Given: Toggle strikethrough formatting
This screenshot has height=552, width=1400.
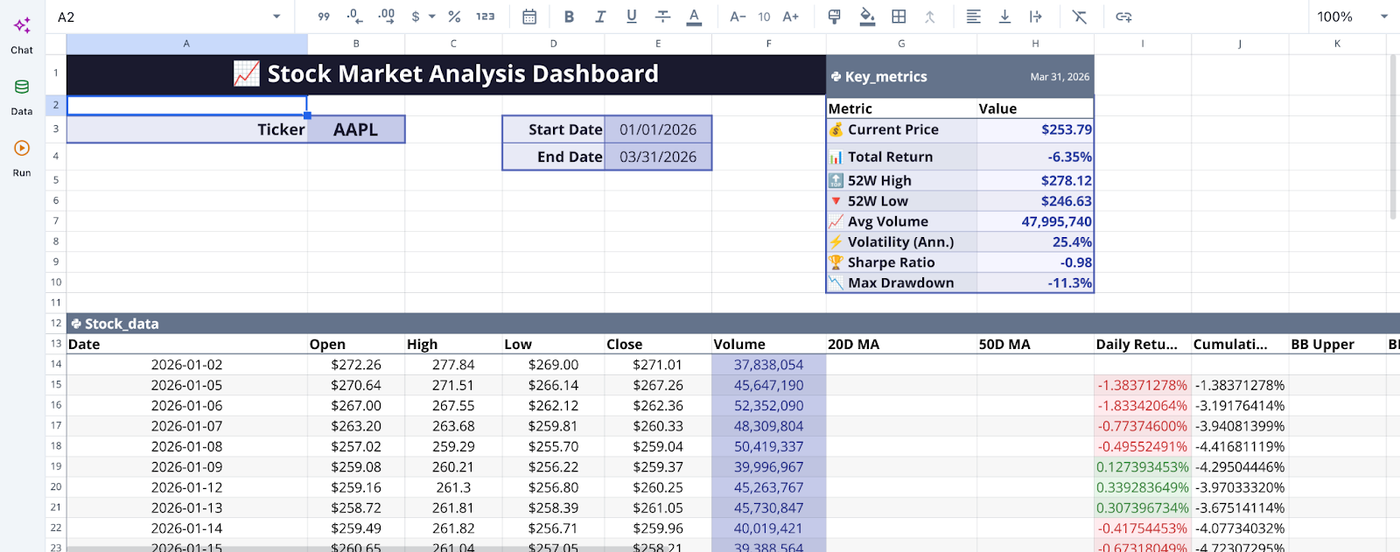Looking at the screenshot, I should coord(663,16).
